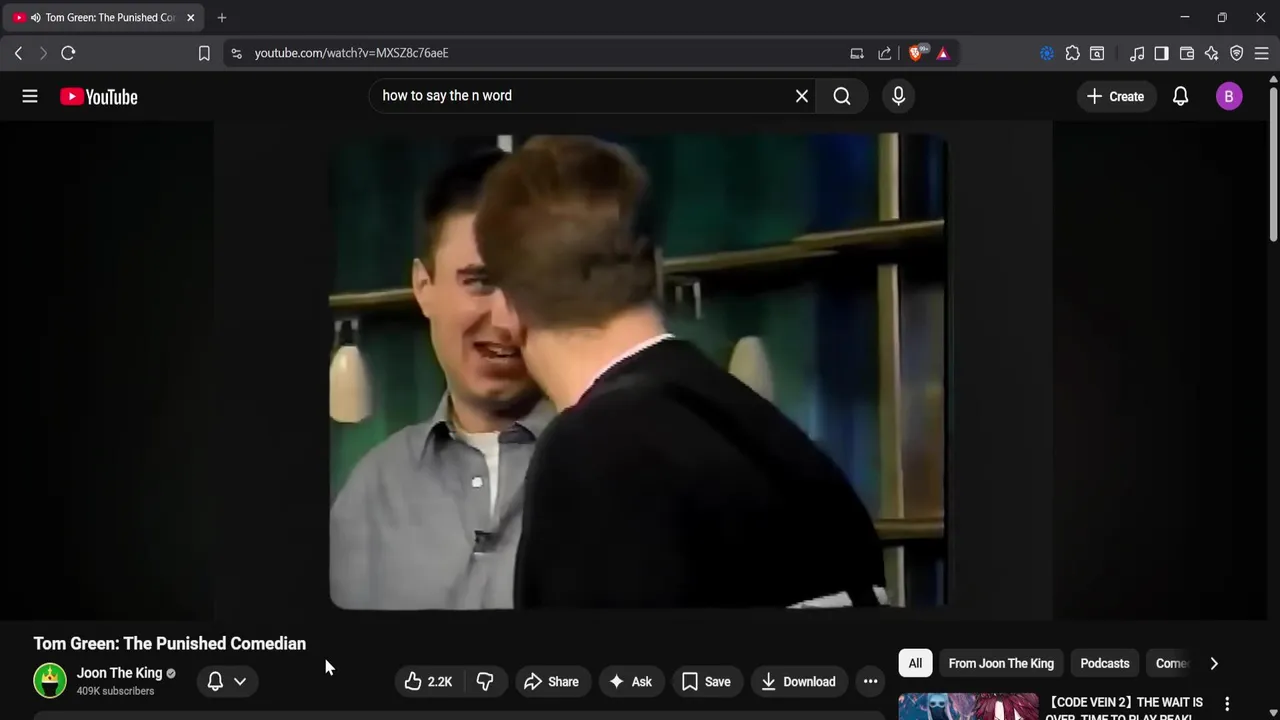Image resolution: width=1280 pixels, height=720 pixels.
Task: Share this page from address bar
Action: (885, 53)
